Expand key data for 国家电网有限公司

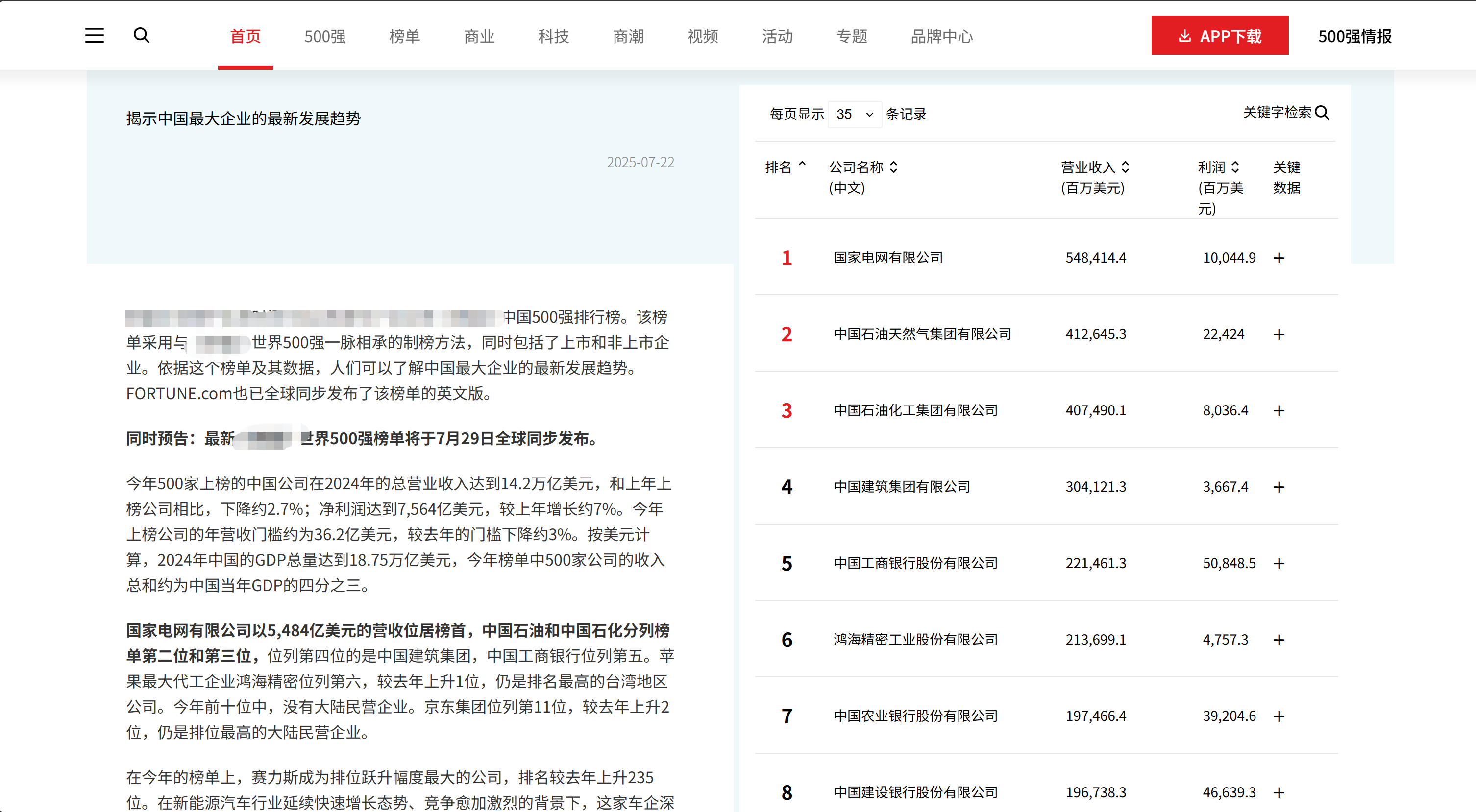point(1279,258)
